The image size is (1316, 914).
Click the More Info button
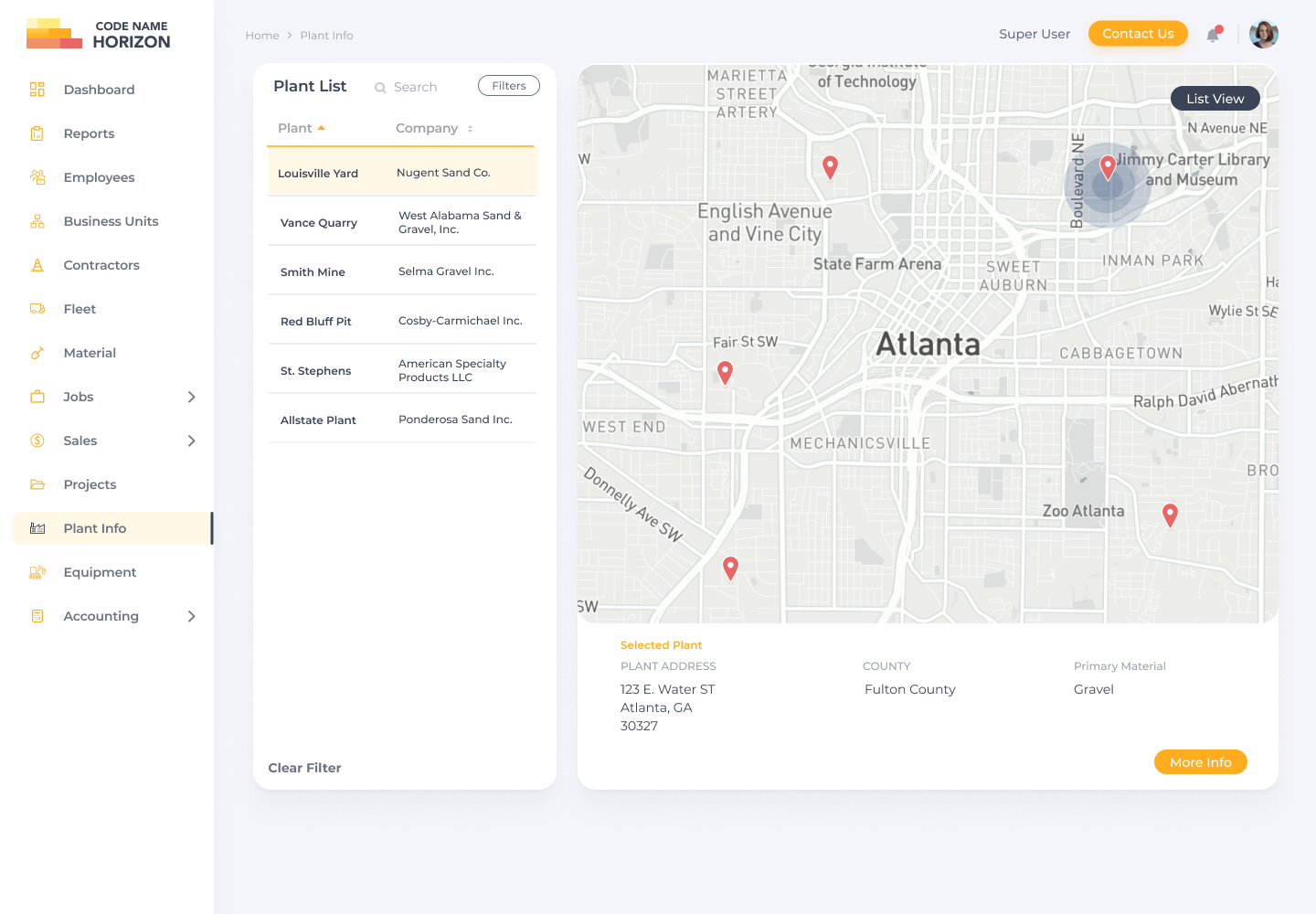click(1200, 762)
